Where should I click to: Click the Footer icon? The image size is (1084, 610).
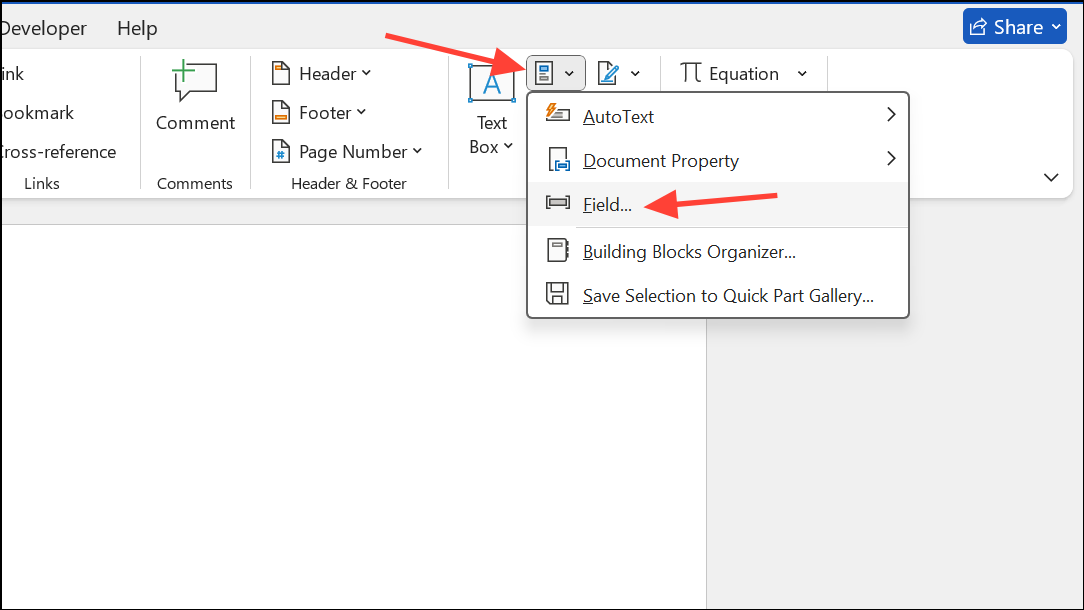pos(281,112)
